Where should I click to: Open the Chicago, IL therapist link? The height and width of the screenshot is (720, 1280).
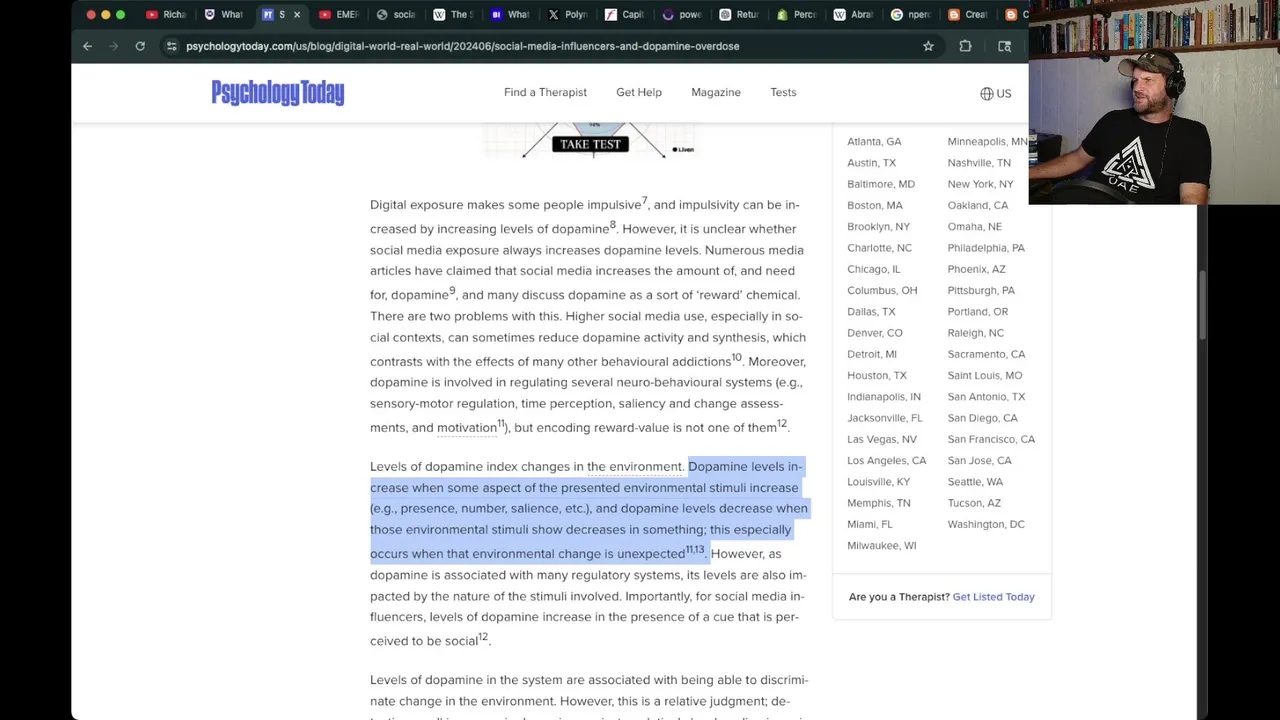pos(873,269)
